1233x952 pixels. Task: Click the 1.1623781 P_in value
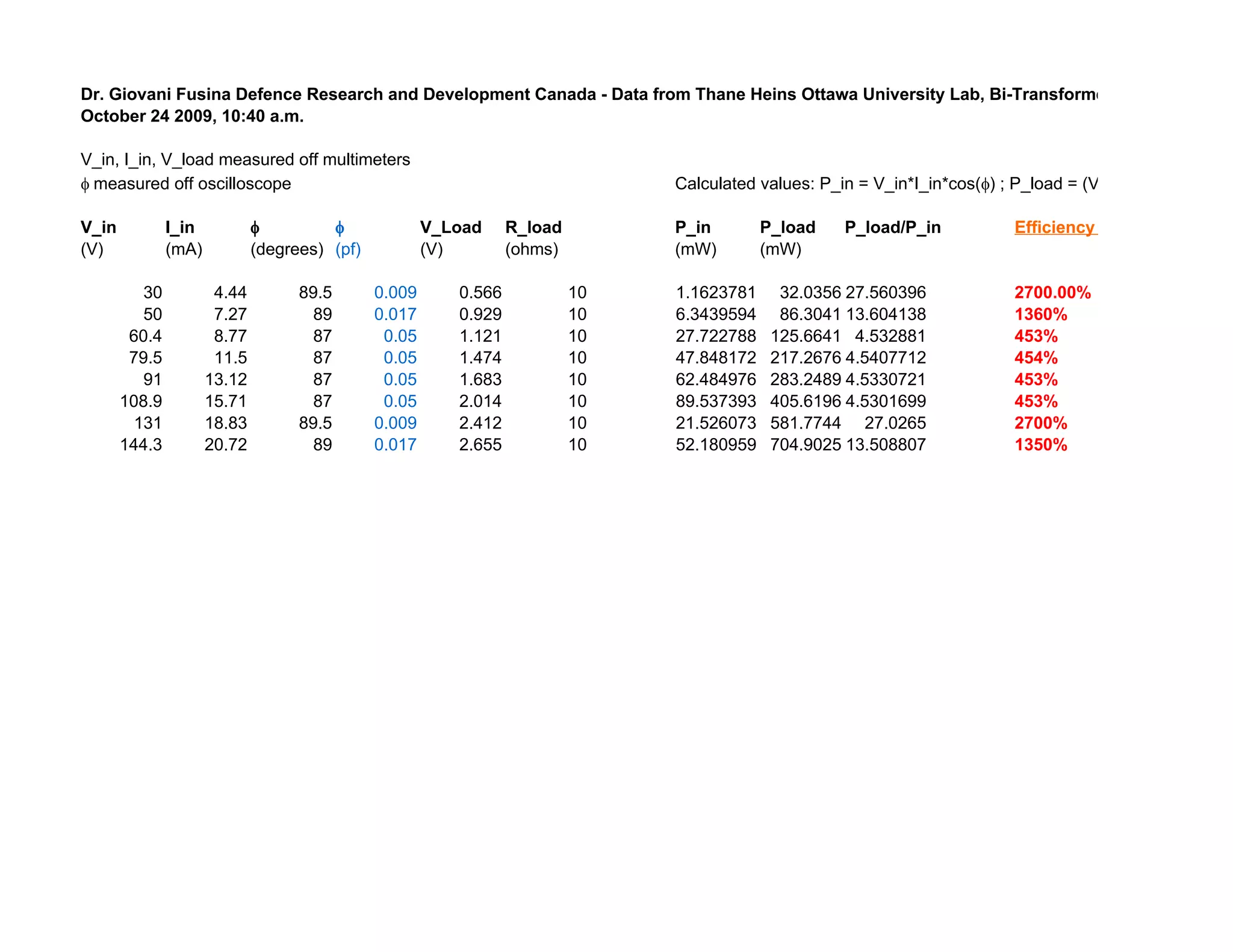716,292
